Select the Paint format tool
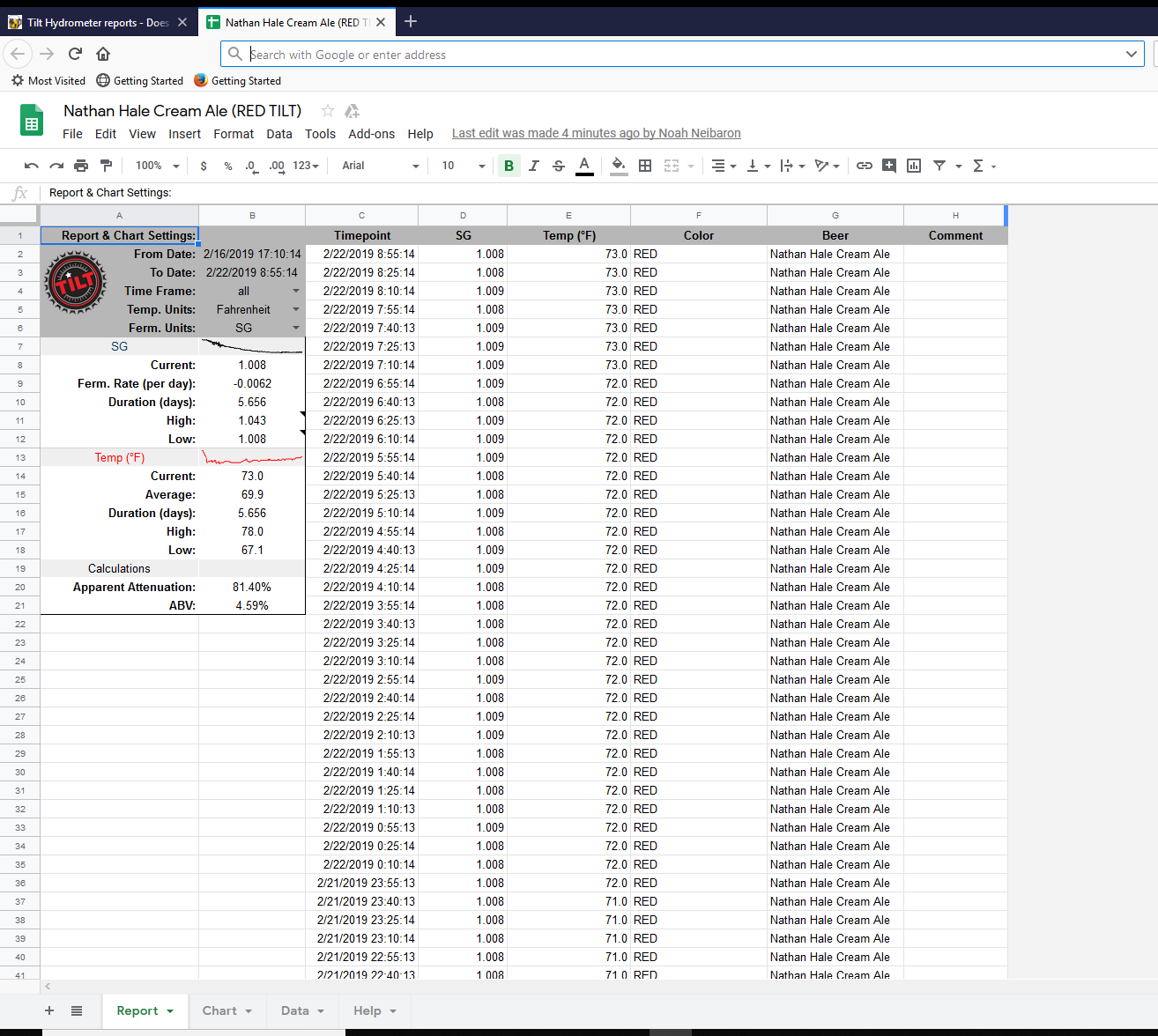The image size is (1158, 1036). (x=106, y=166)
